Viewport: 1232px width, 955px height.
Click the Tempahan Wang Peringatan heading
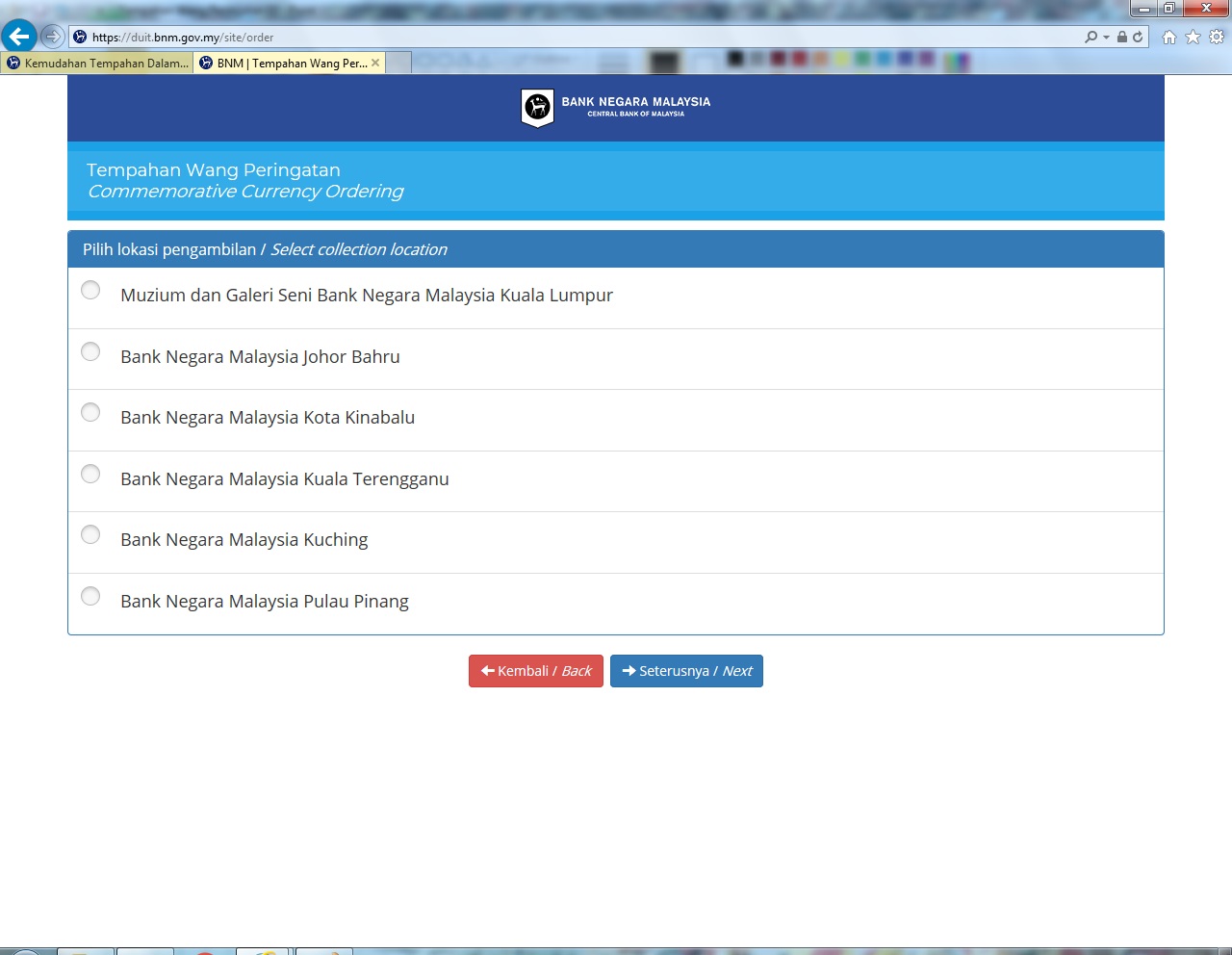pos(214,169)
